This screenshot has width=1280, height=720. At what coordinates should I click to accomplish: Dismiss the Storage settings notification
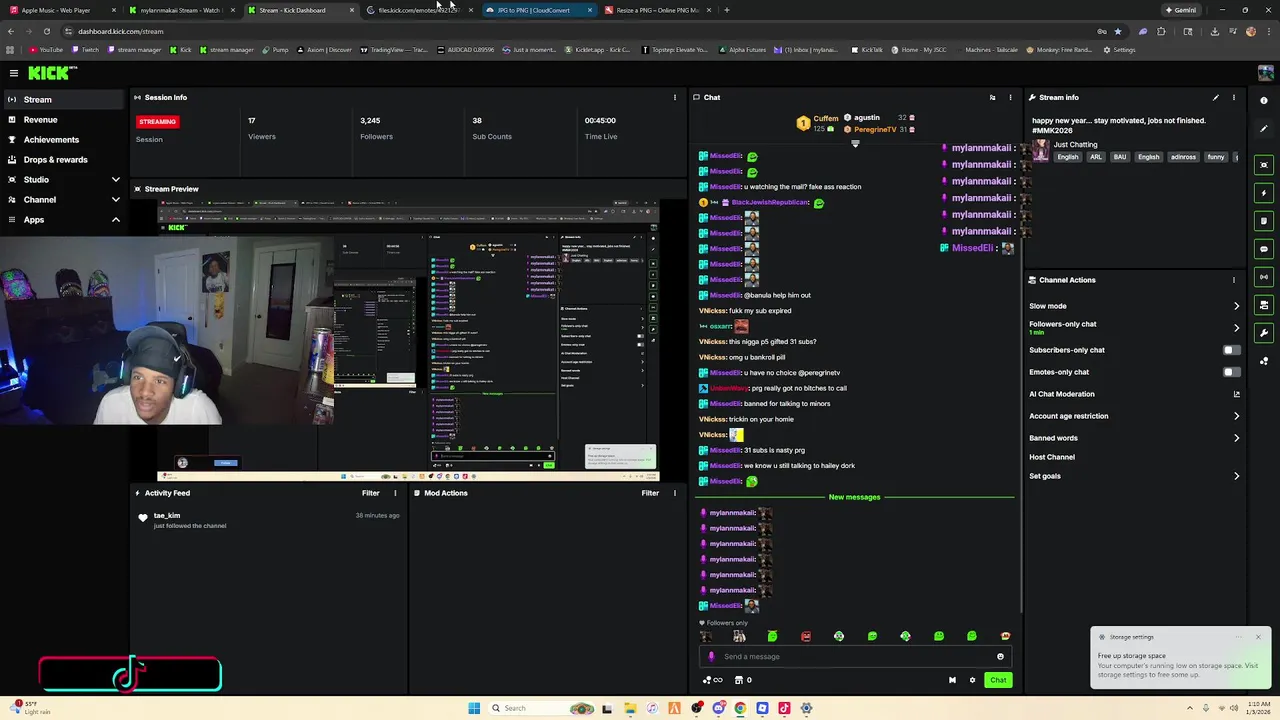(1258, 637)
